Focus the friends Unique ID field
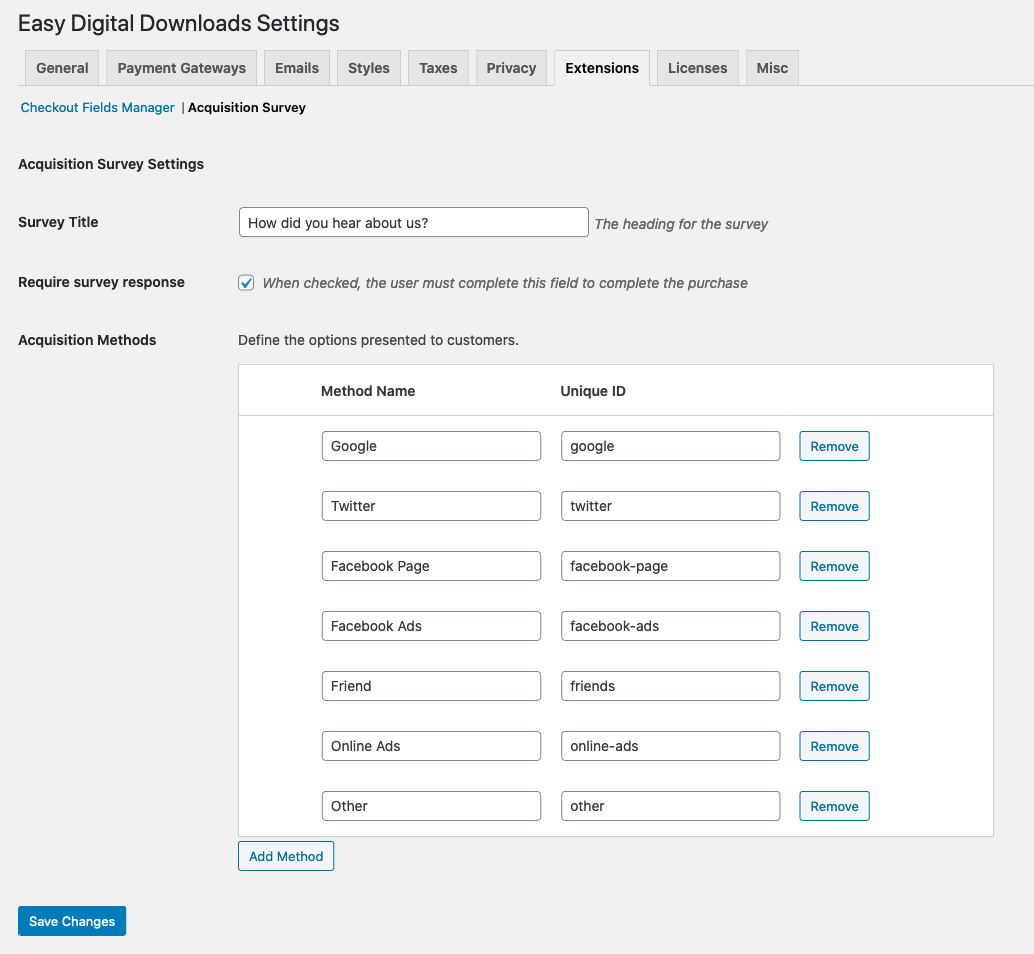This screenshot has height=954, width=1034. [670, 686]
